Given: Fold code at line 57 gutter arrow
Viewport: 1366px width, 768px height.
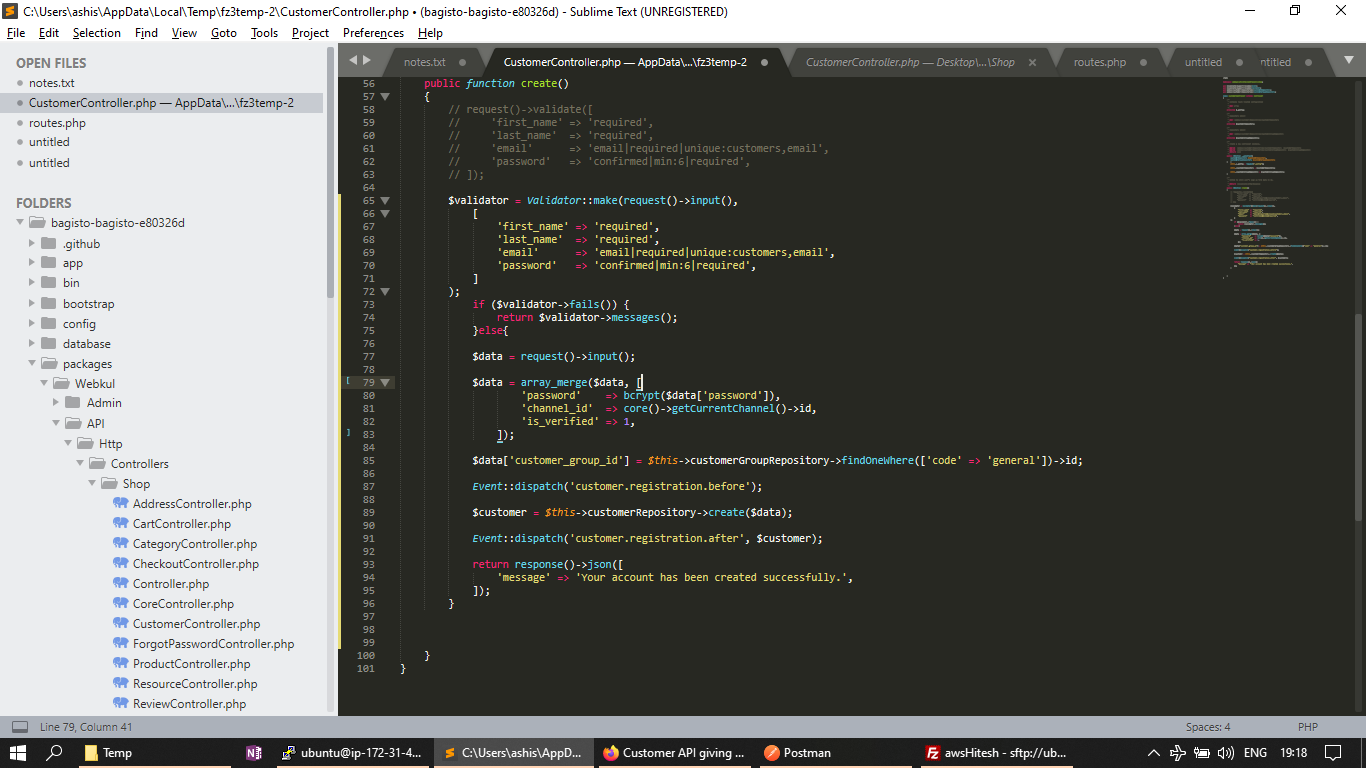Looking at the screenshot, I should (385, 97).
